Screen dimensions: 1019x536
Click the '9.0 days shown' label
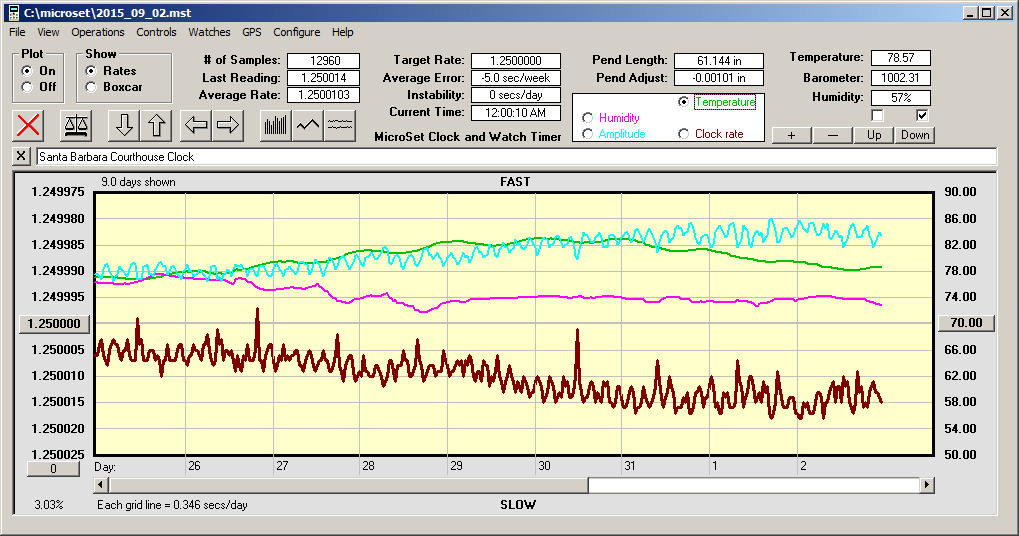[x=138, y=182]
